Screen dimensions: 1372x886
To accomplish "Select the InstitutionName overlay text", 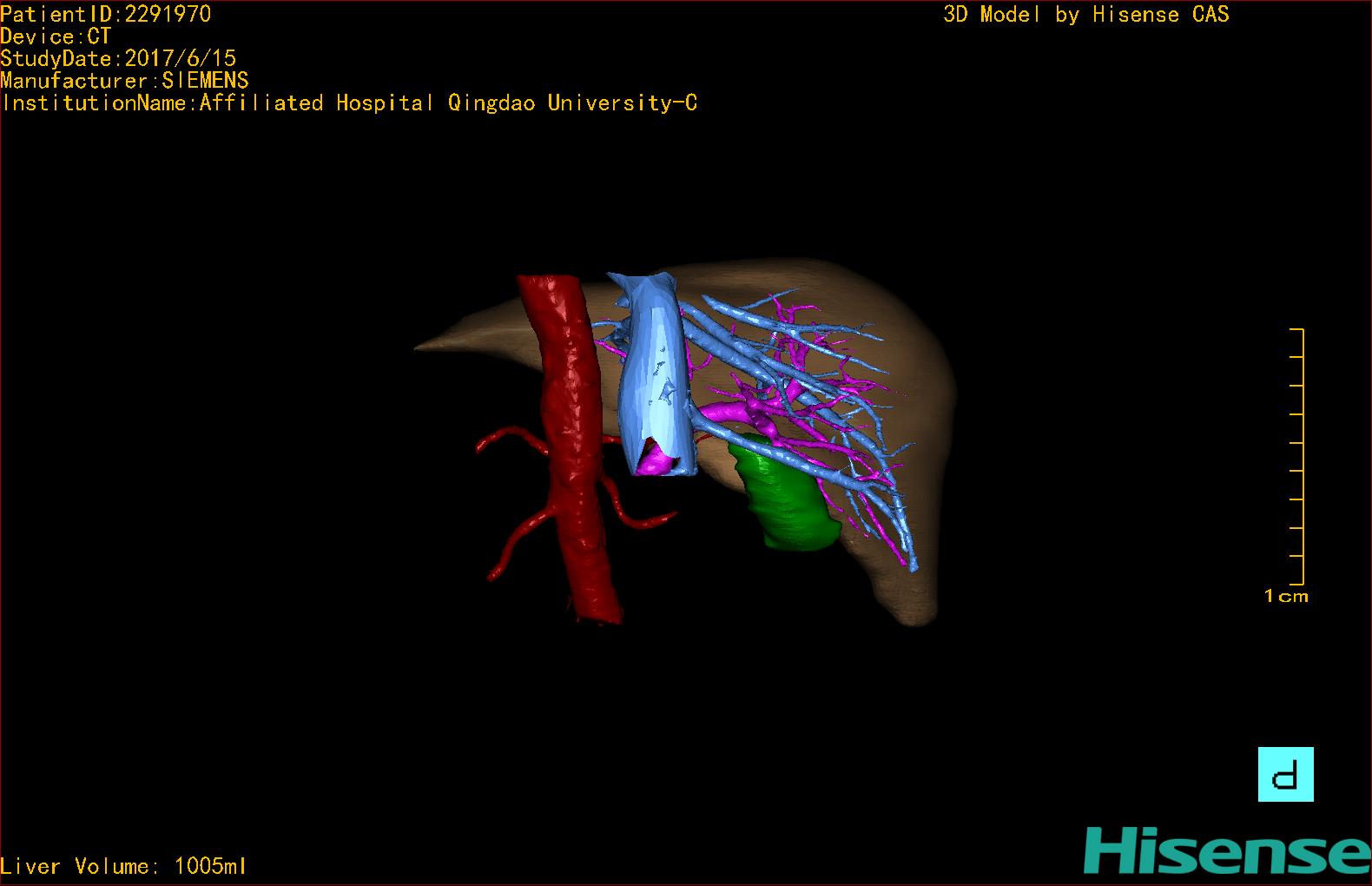I will 349,103.
